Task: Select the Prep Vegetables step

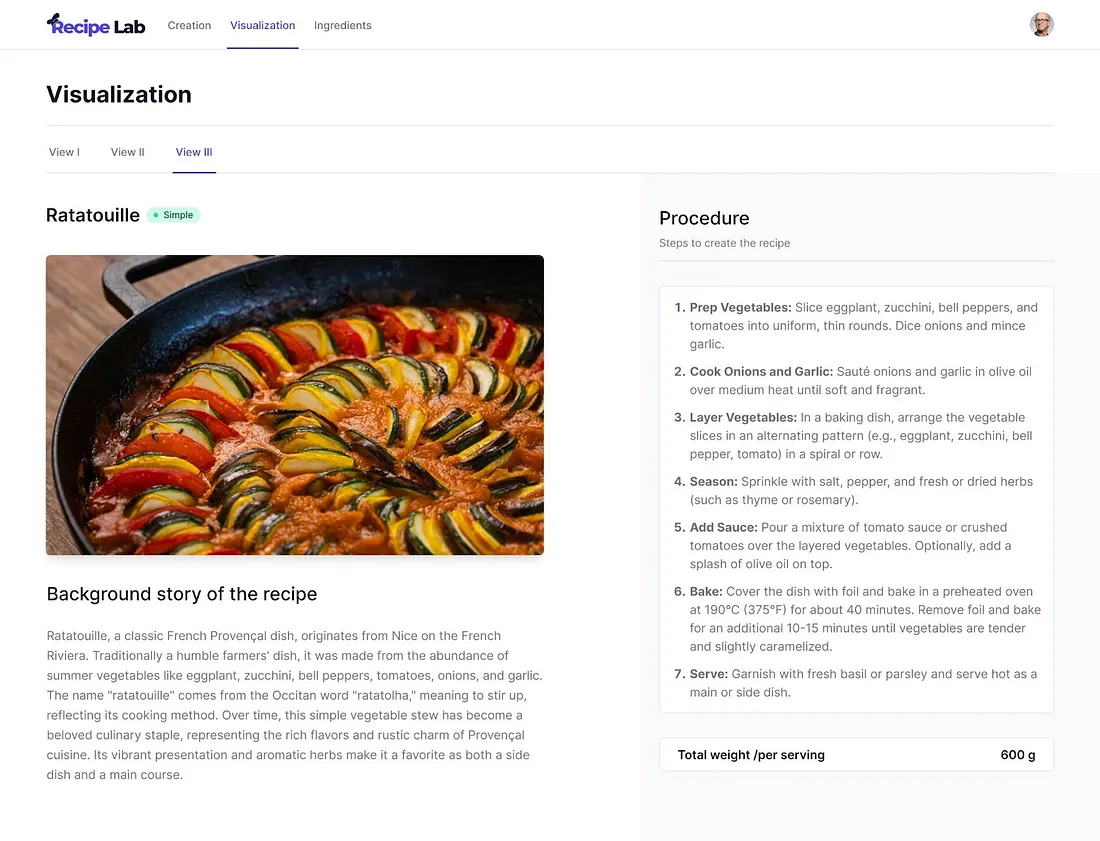Action: point(740,308)
